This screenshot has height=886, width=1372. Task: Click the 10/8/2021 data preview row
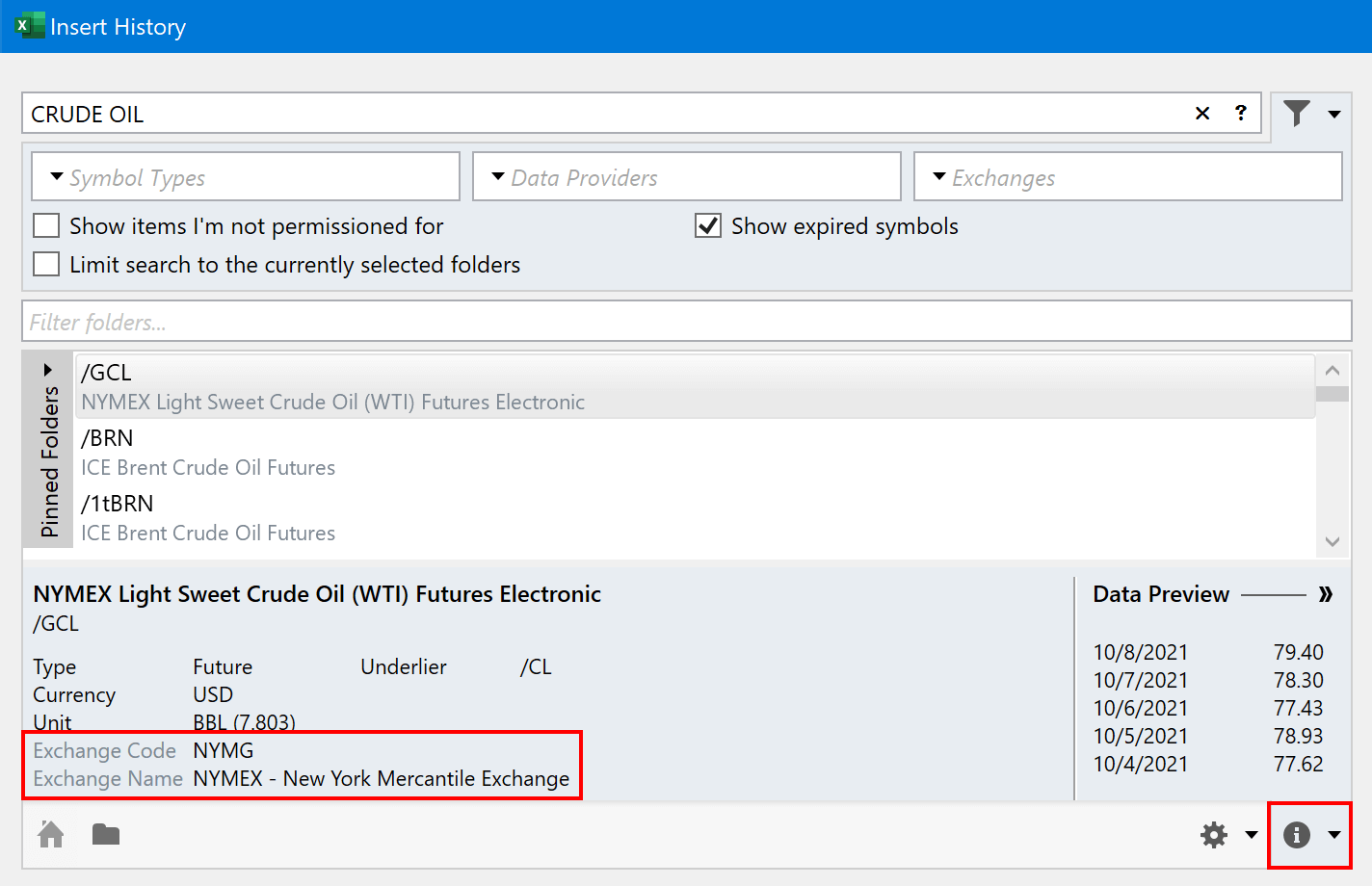tap(1208, 652)
